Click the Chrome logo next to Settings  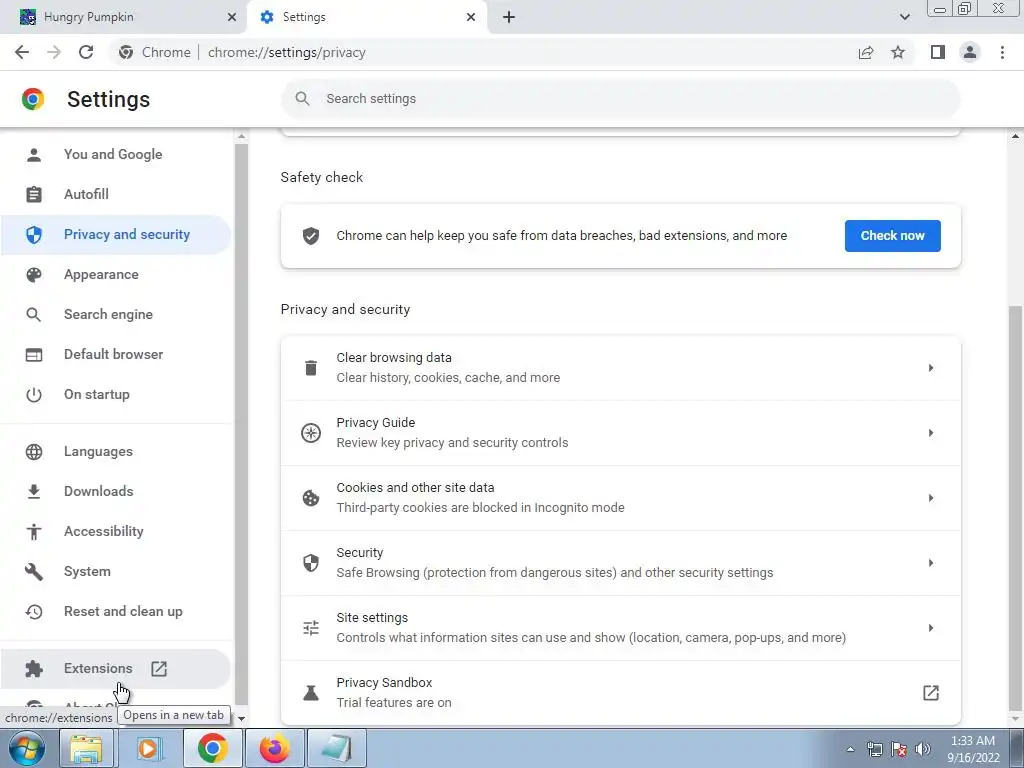[33, 99]
